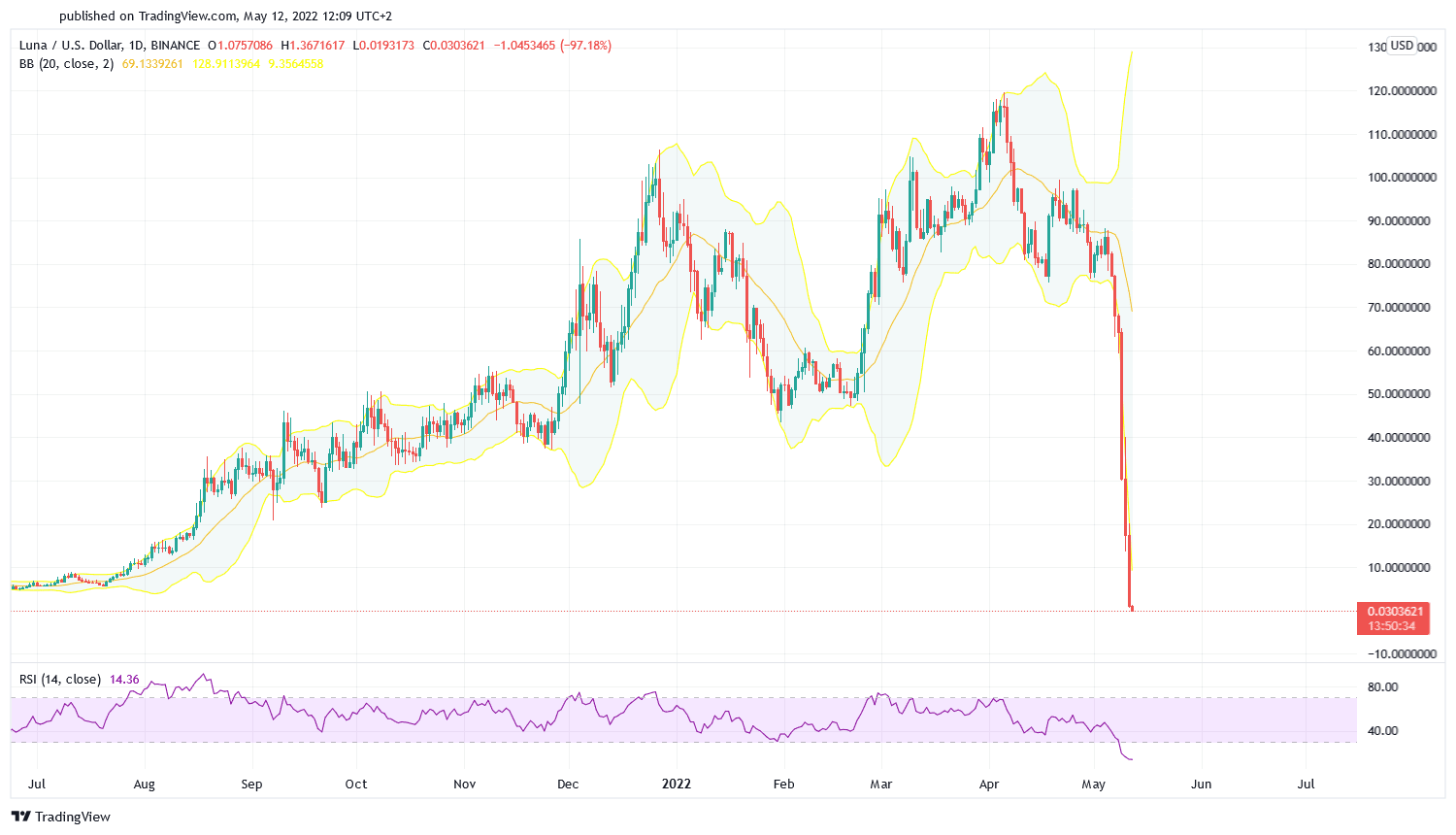1456x835 pixels.
Task: Click the Oct label on time axis
Action: [x=356, y=785]
